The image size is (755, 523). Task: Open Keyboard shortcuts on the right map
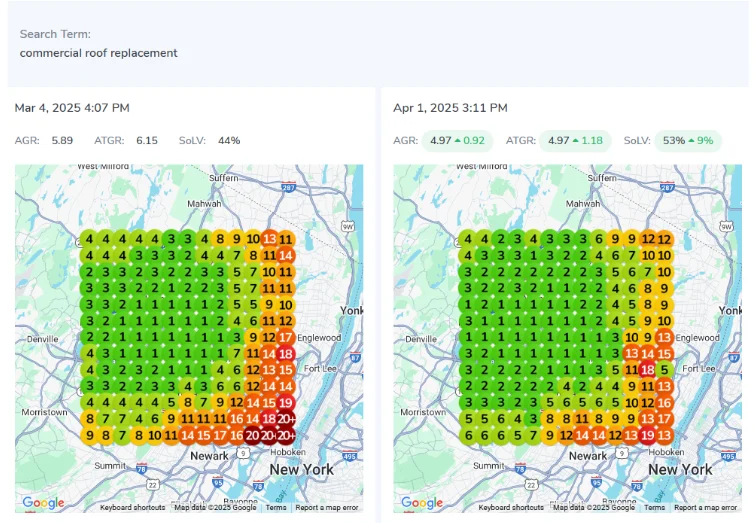(512, 508)
